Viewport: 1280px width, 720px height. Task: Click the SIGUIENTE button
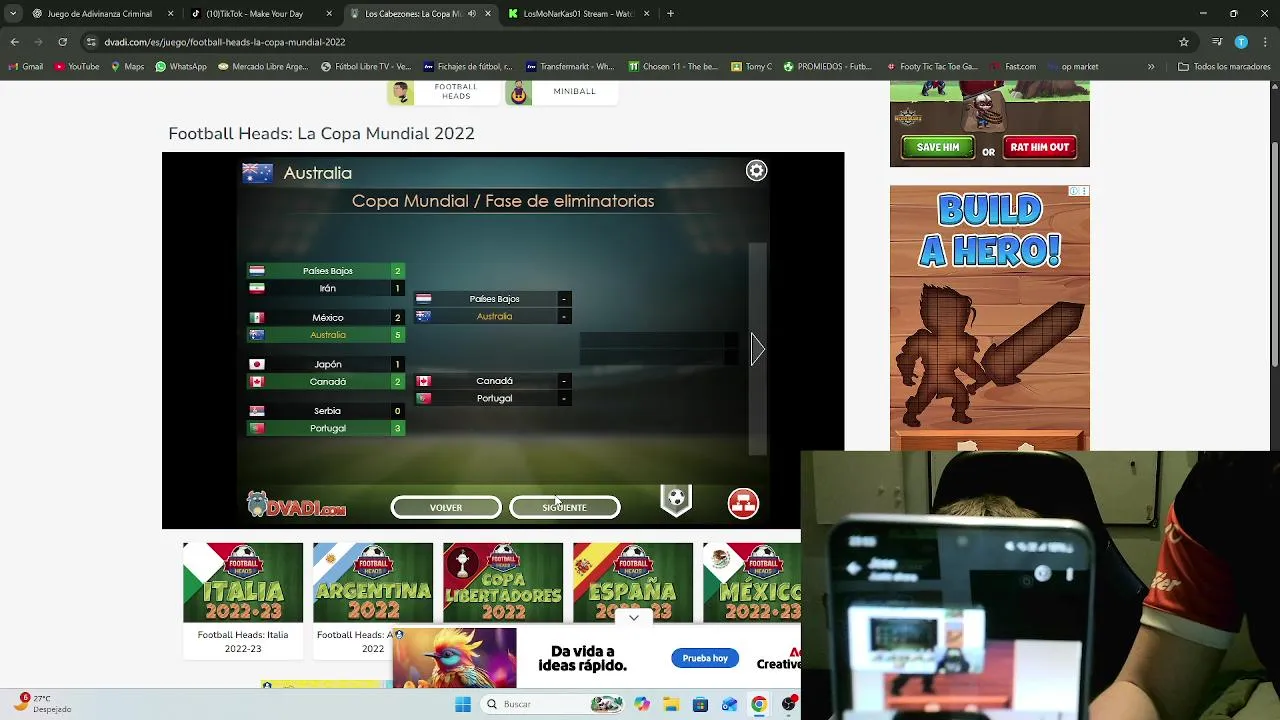coord(565,508)
